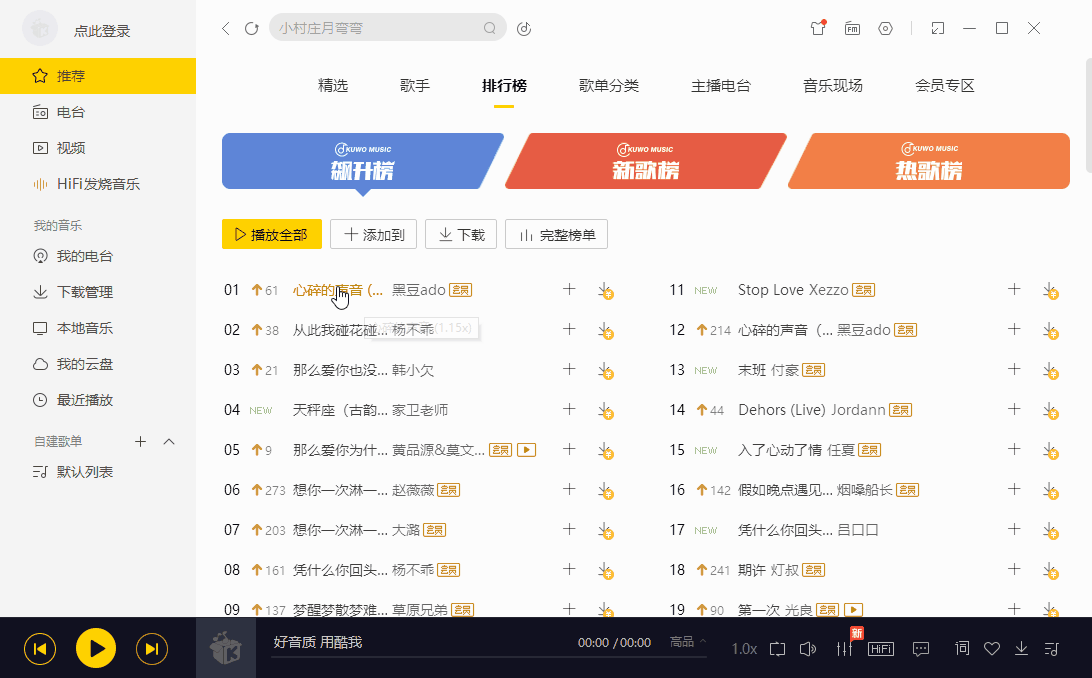Open the equalizer sound effects icon
The width and height of the screenshot is (1092, 678).
(844, 649)
